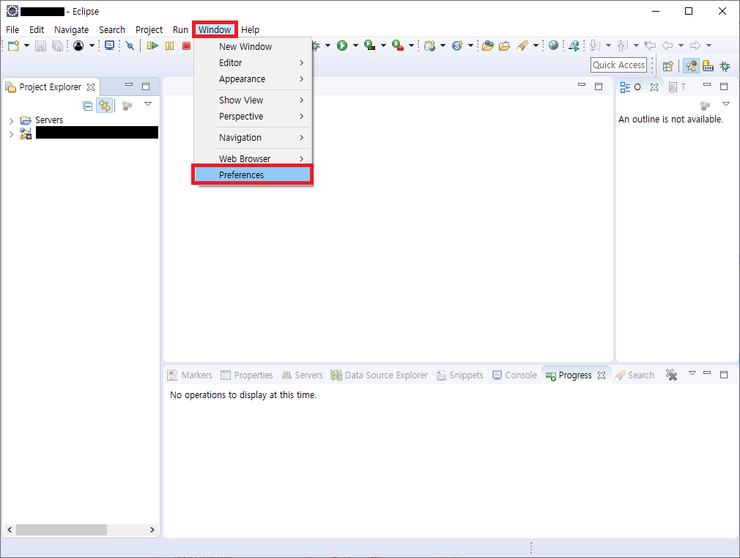
Task: Click the Run green circle toolbar button
Action: (342, 46)
